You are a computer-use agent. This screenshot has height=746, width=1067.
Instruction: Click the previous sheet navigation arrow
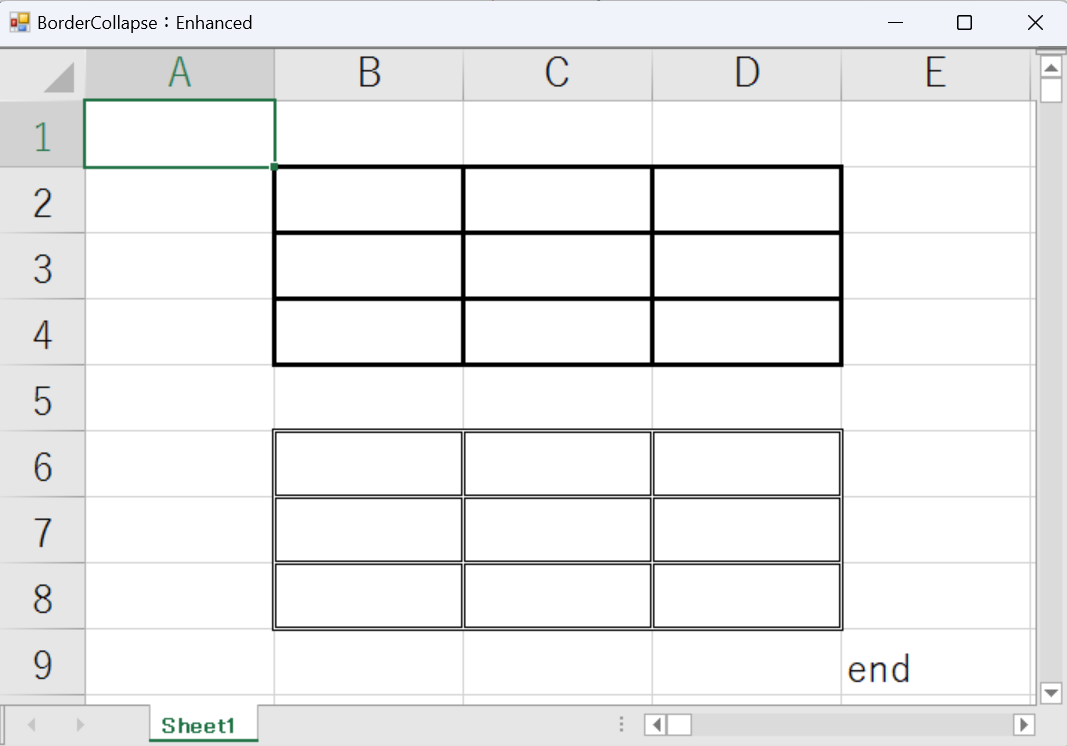(x=31, y=725)
